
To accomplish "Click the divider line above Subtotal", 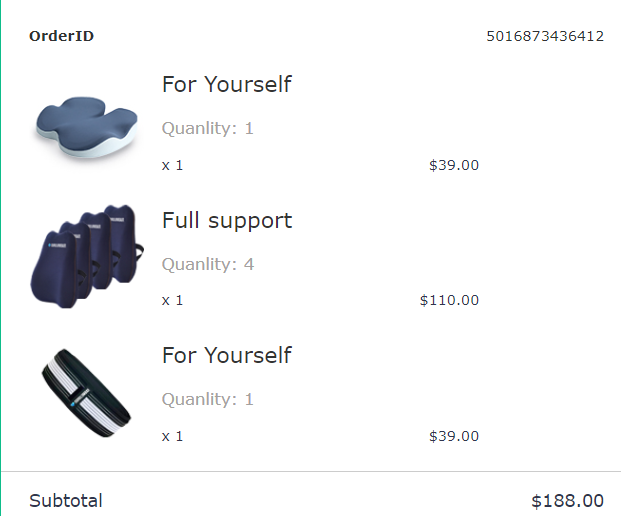I will coord(310,471).
